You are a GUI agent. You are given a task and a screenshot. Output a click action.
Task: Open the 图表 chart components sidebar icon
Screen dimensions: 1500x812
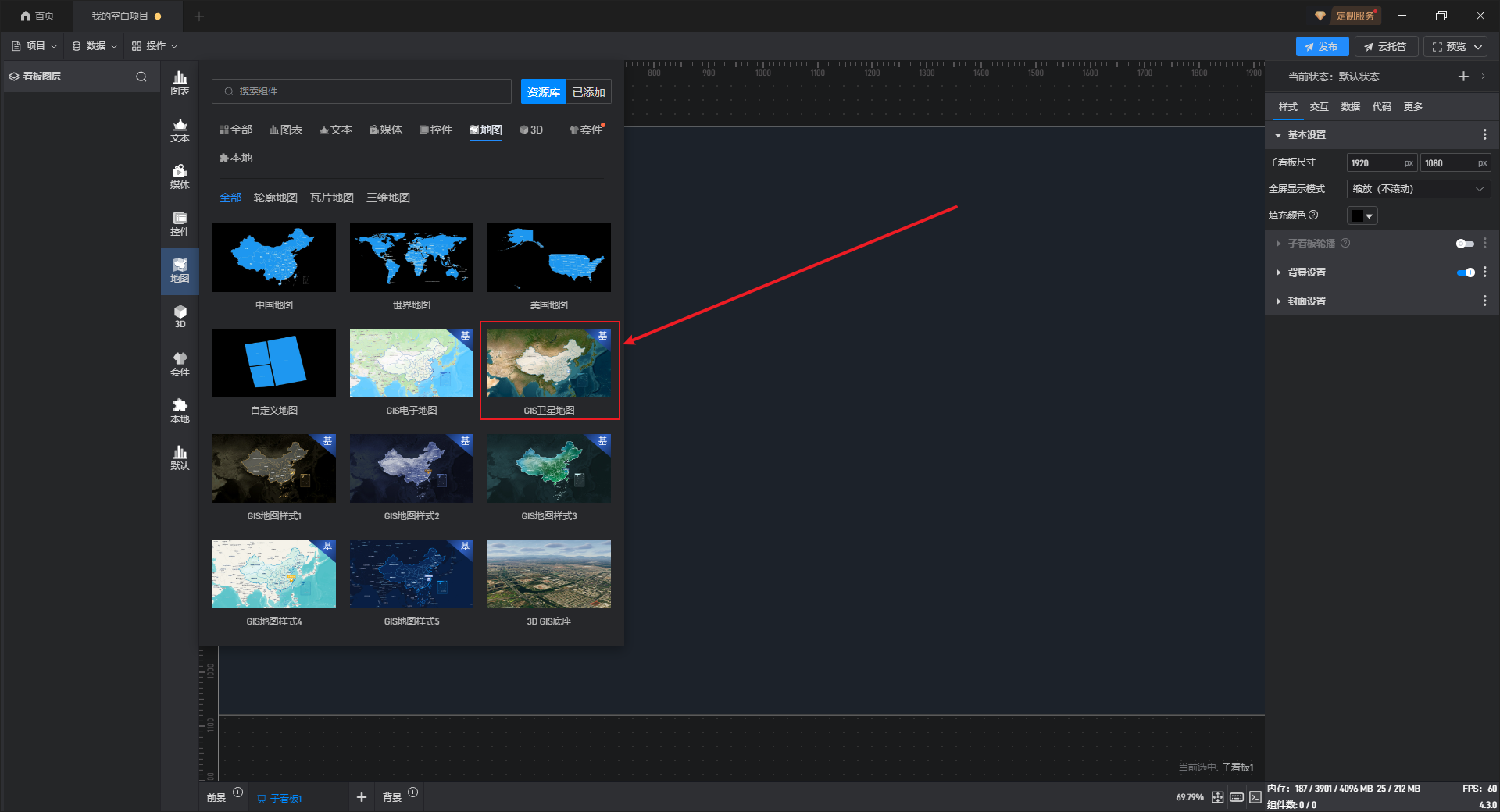[x=180, y=83]
